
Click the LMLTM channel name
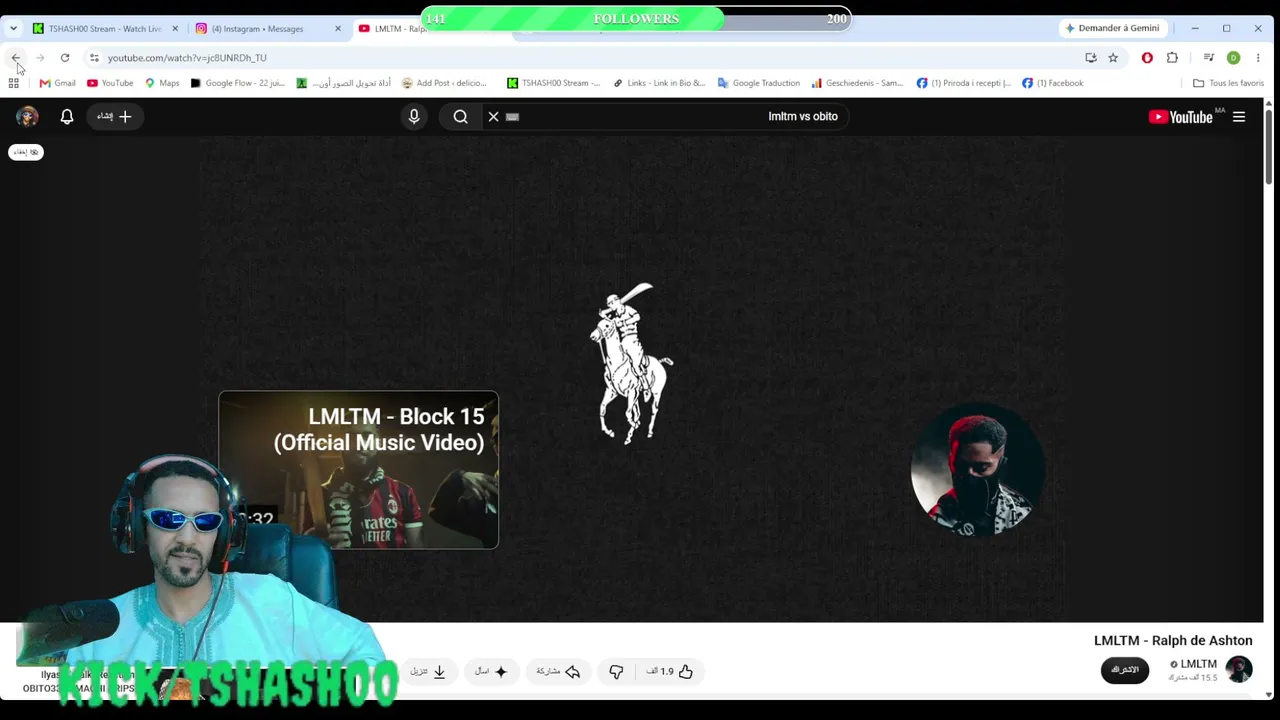[1198, 664]
